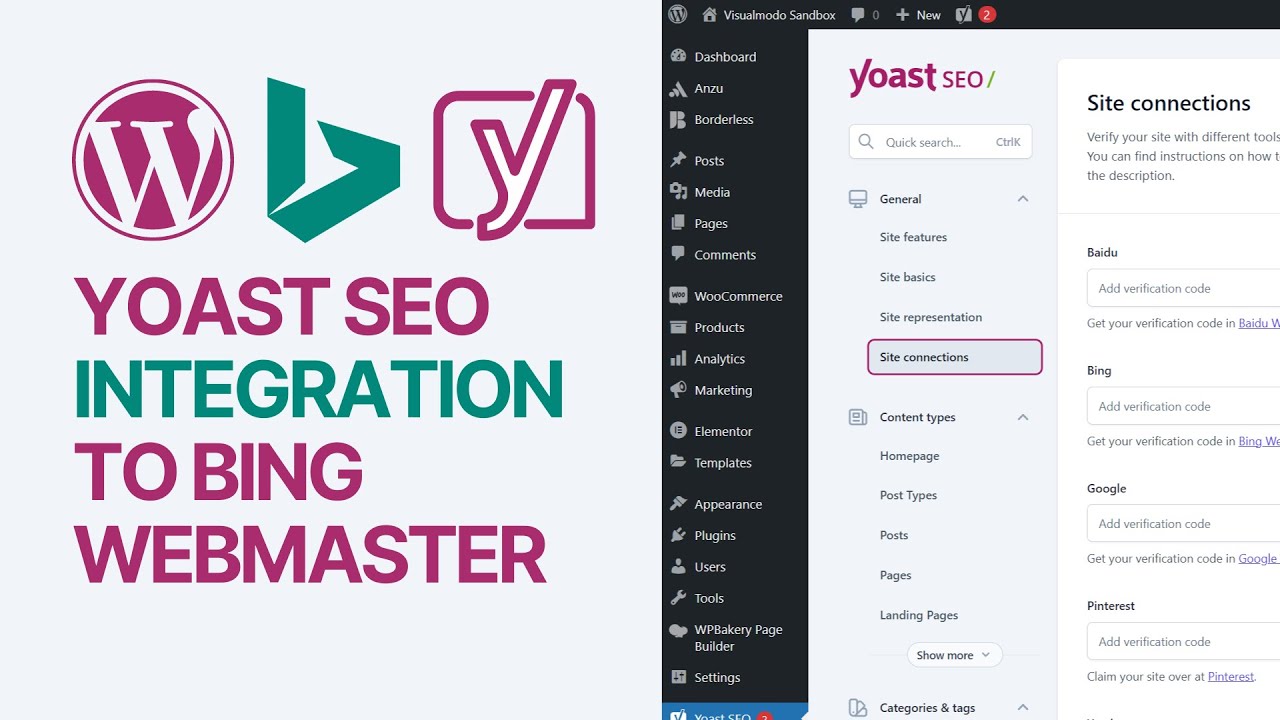The width and height of the screenshot is (1280, 720).
Task: Click the WPBakery Page Builder icon
Action: pos(678,630)
